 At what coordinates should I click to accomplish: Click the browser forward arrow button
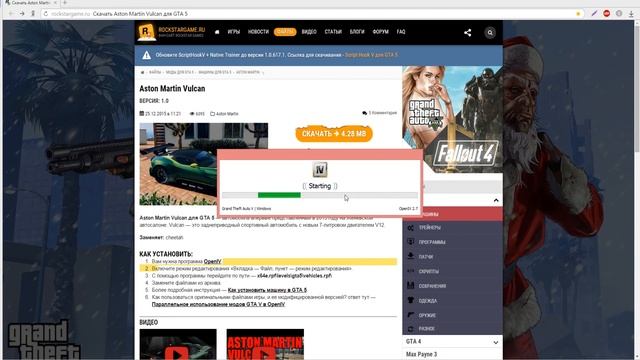point(22,14)
